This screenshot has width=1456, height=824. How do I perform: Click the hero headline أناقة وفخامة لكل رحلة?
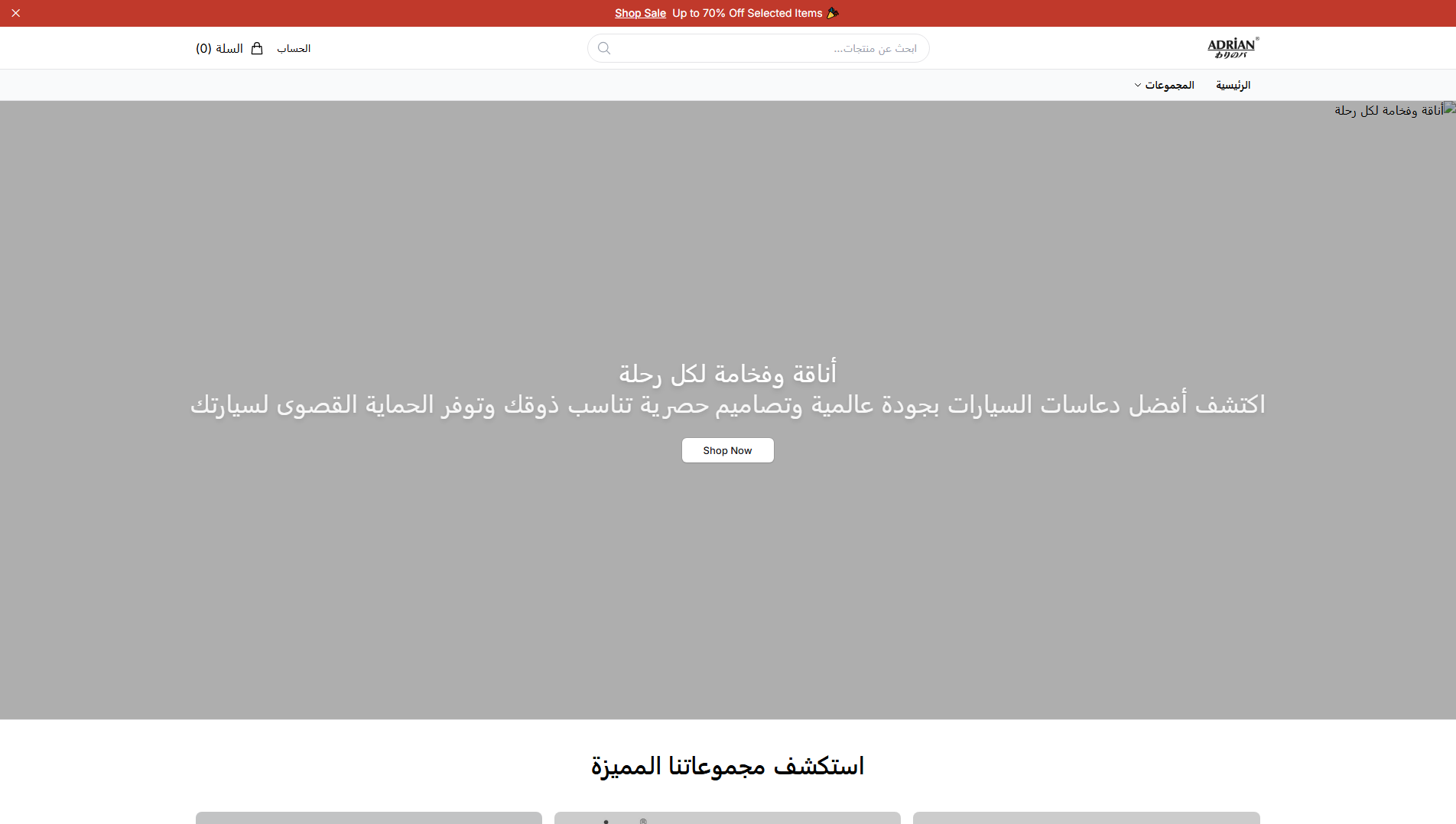tap(727, 373)
